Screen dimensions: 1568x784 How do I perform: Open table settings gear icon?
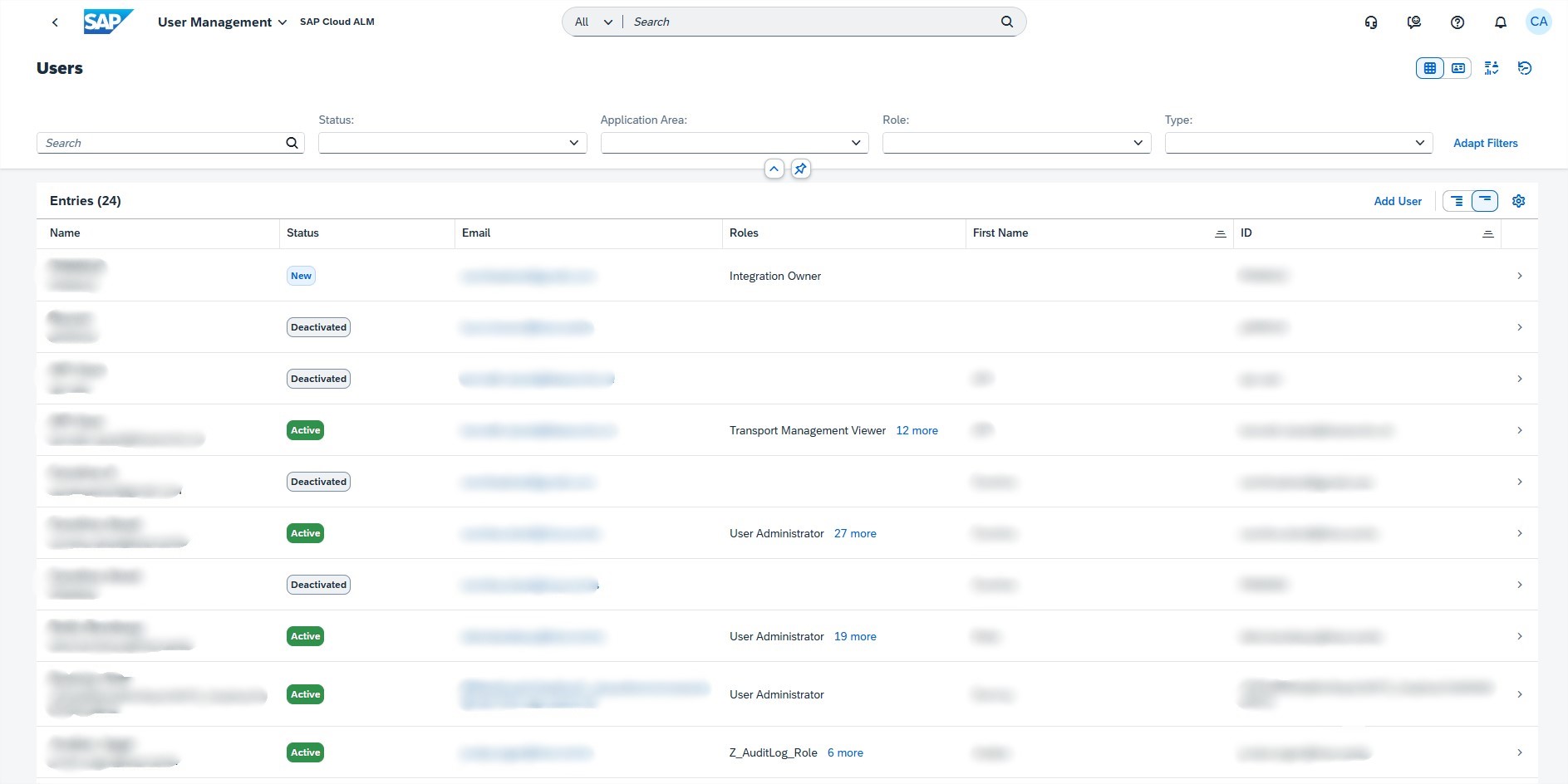click(1519, 201)
